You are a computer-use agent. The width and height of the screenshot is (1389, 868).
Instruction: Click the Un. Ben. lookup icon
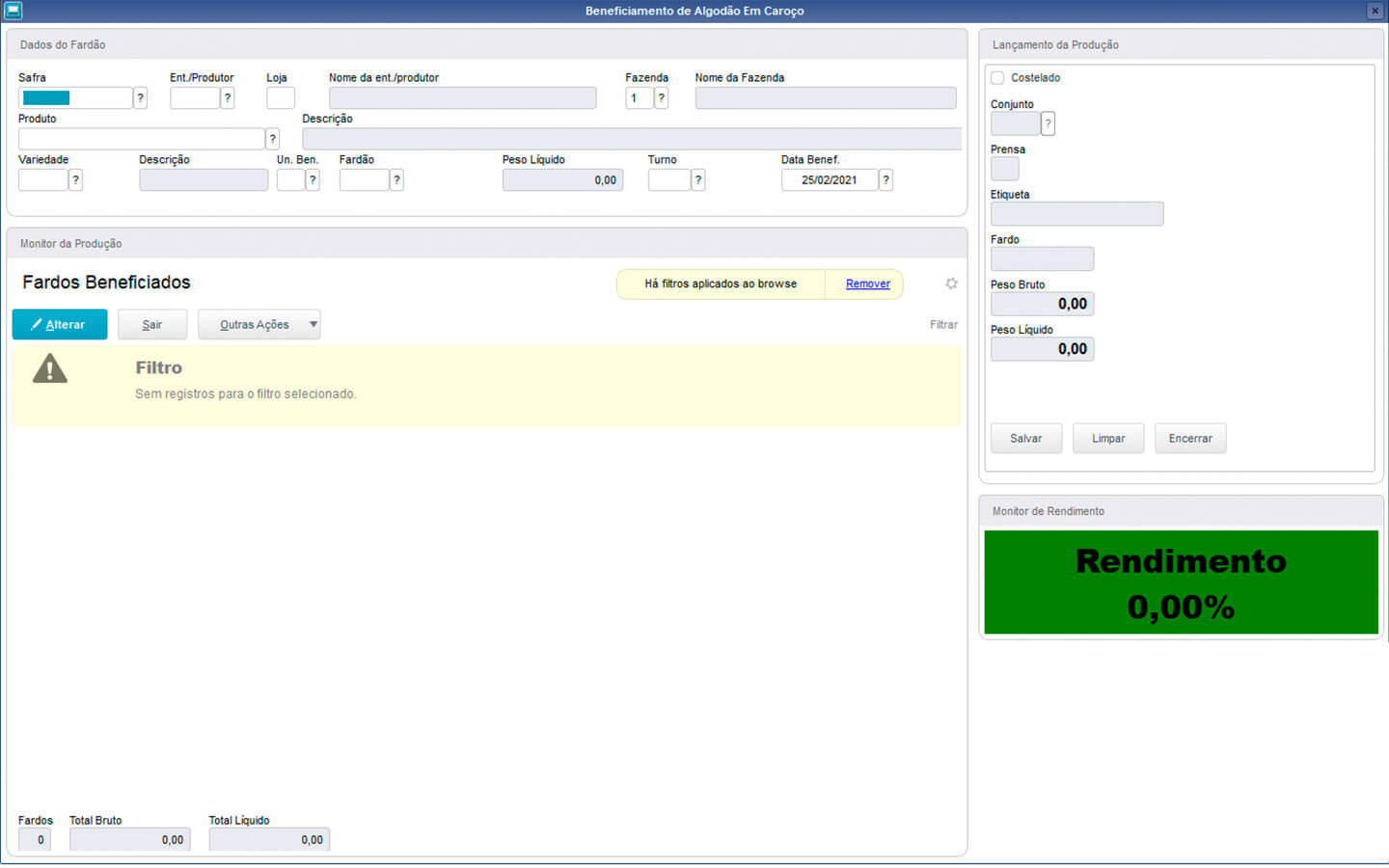(313, 179)
